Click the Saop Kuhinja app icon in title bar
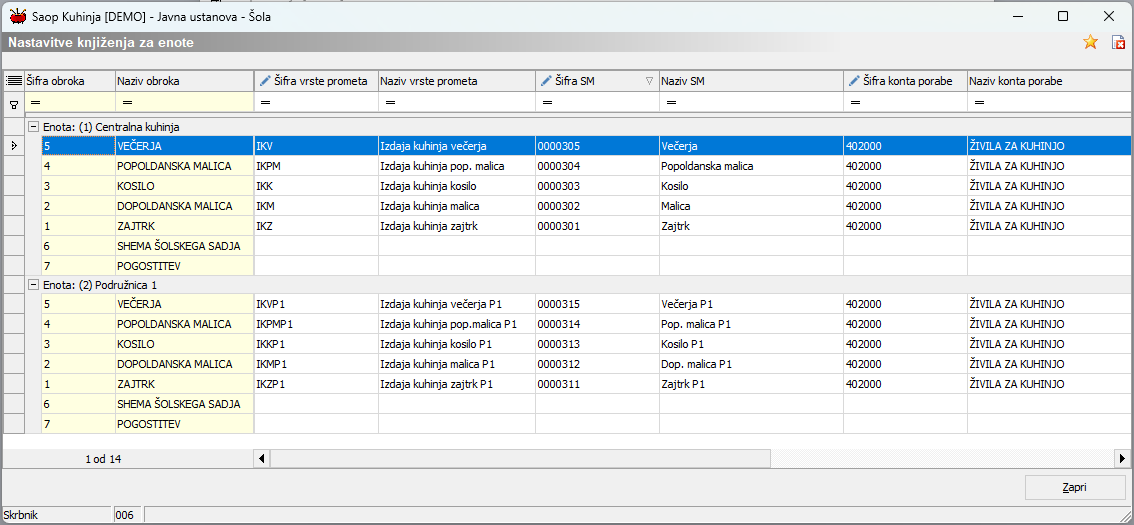The width and height of the screenshot is (1134, 525). (x=17, y=16)
